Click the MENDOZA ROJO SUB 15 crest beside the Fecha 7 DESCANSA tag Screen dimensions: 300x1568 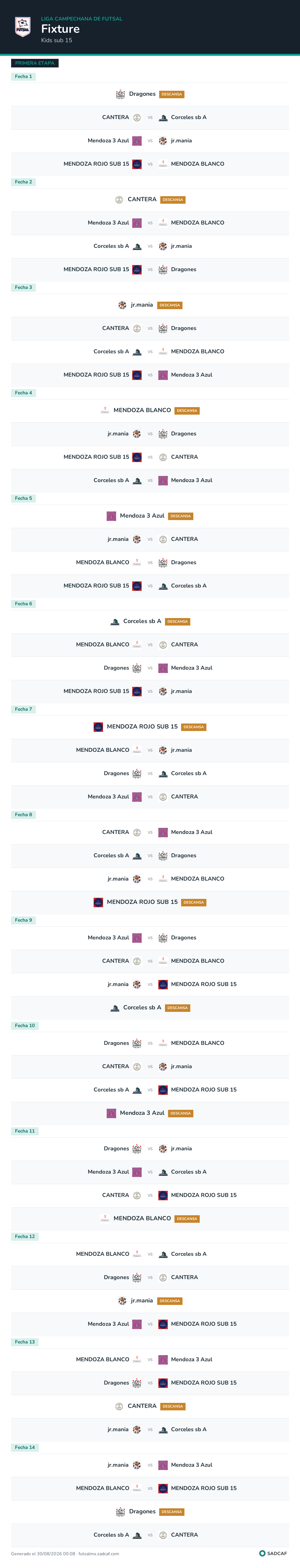point(98,727)
